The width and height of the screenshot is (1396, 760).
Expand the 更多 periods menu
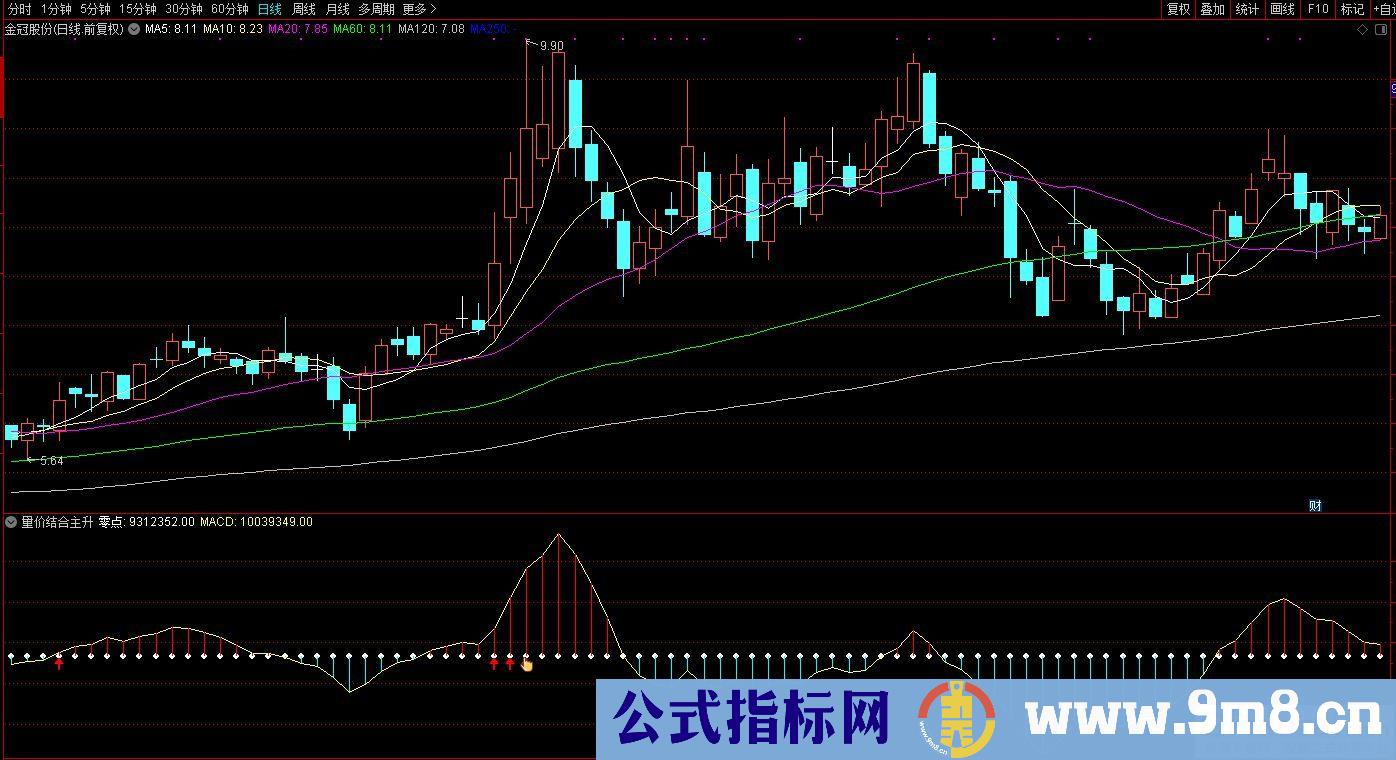(415, 8)
